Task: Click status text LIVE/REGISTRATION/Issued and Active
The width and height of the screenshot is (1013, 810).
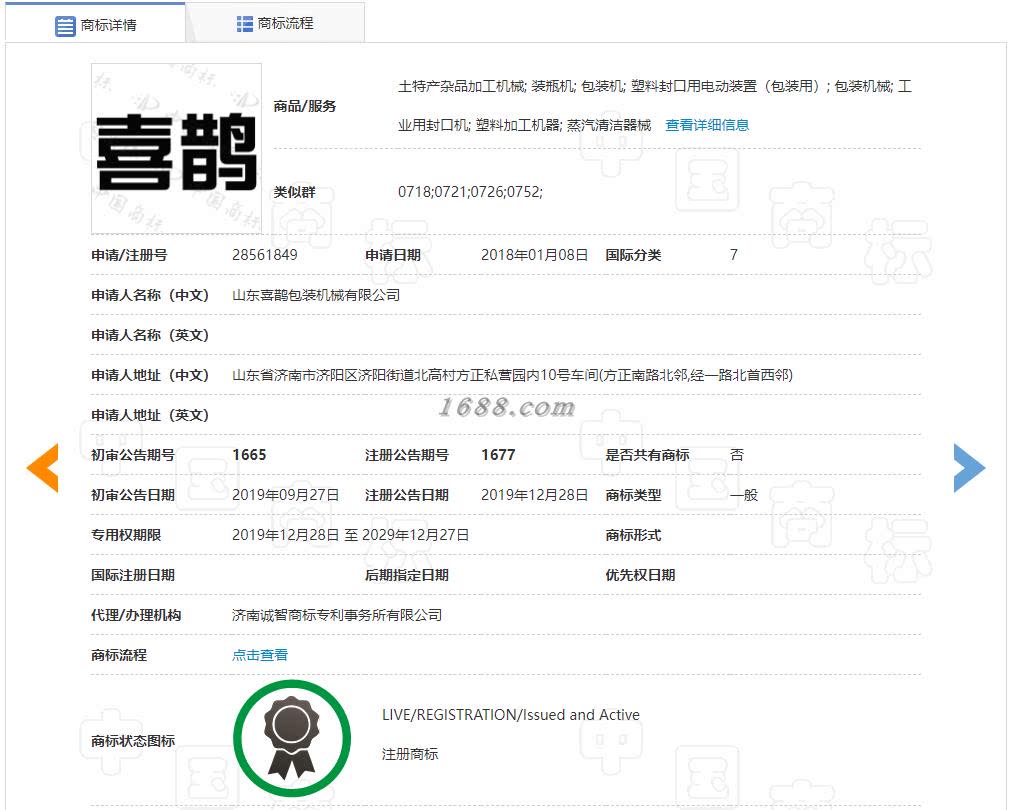Action: coord(511,715)
